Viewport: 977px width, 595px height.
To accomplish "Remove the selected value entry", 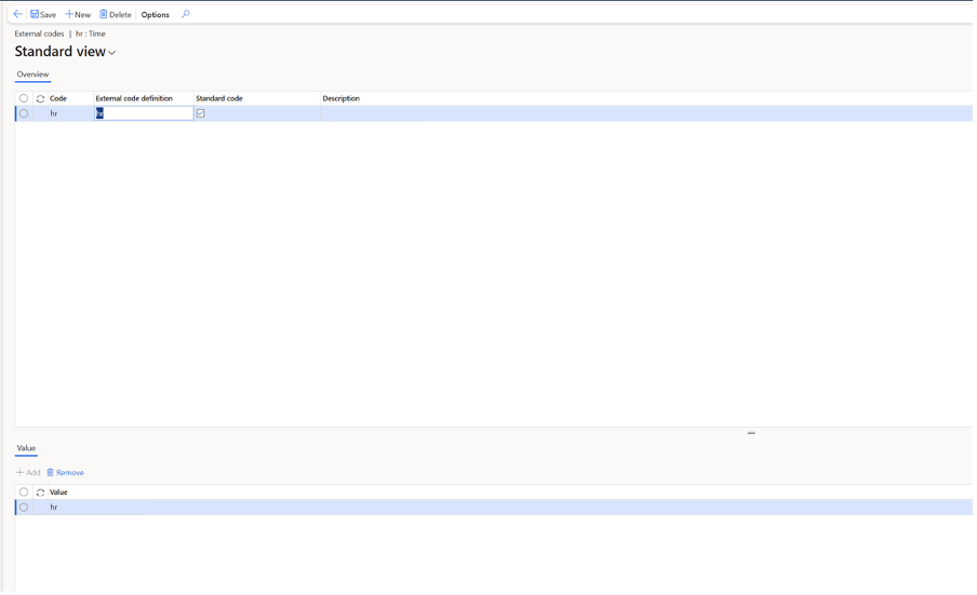I will point(65,472).
